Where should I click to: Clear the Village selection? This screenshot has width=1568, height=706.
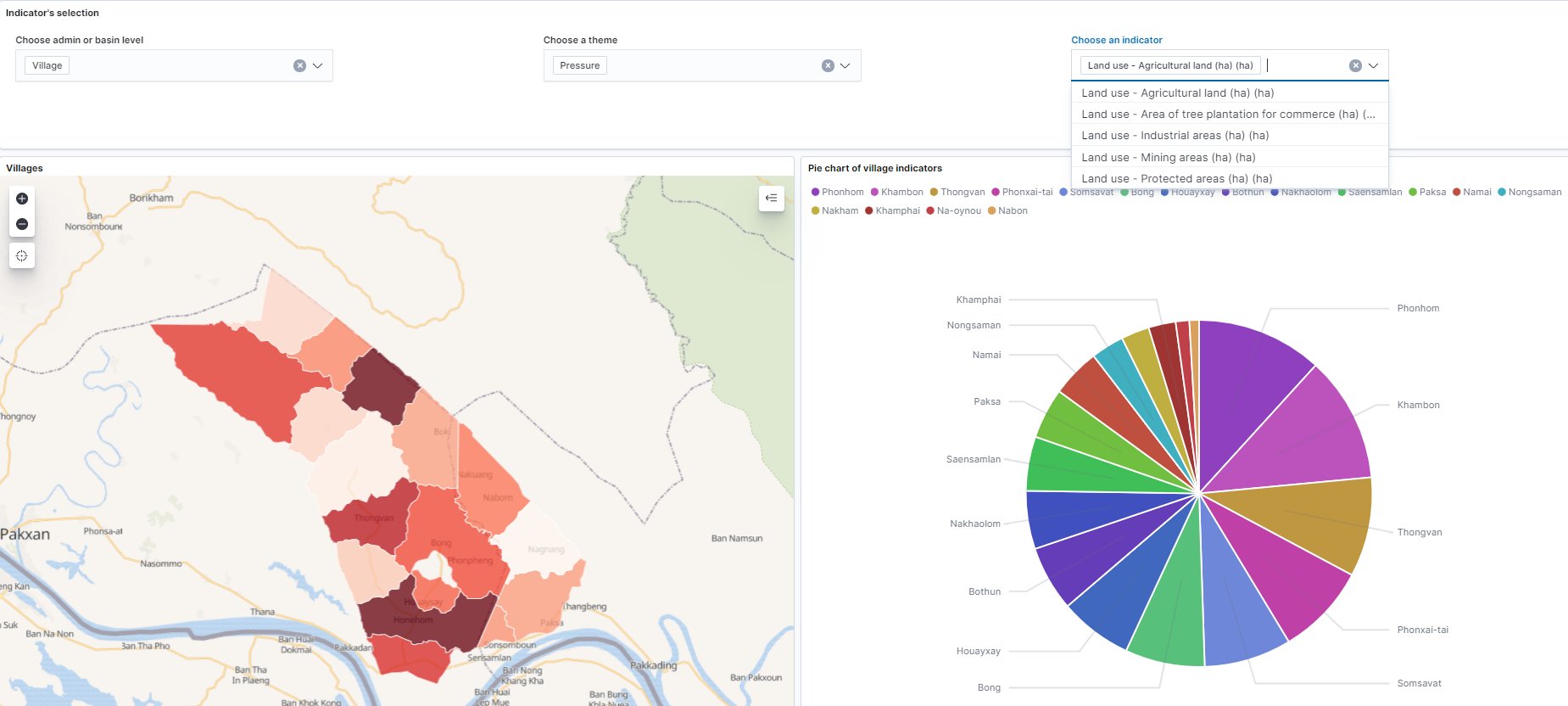click(299, 65)
